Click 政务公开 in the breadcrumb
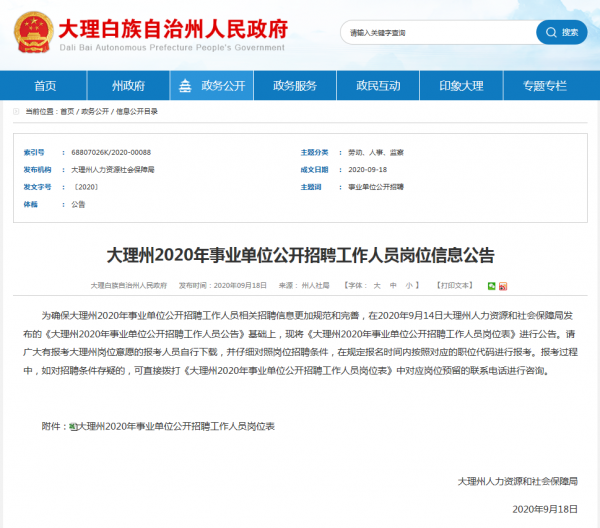 click(95, 111)
